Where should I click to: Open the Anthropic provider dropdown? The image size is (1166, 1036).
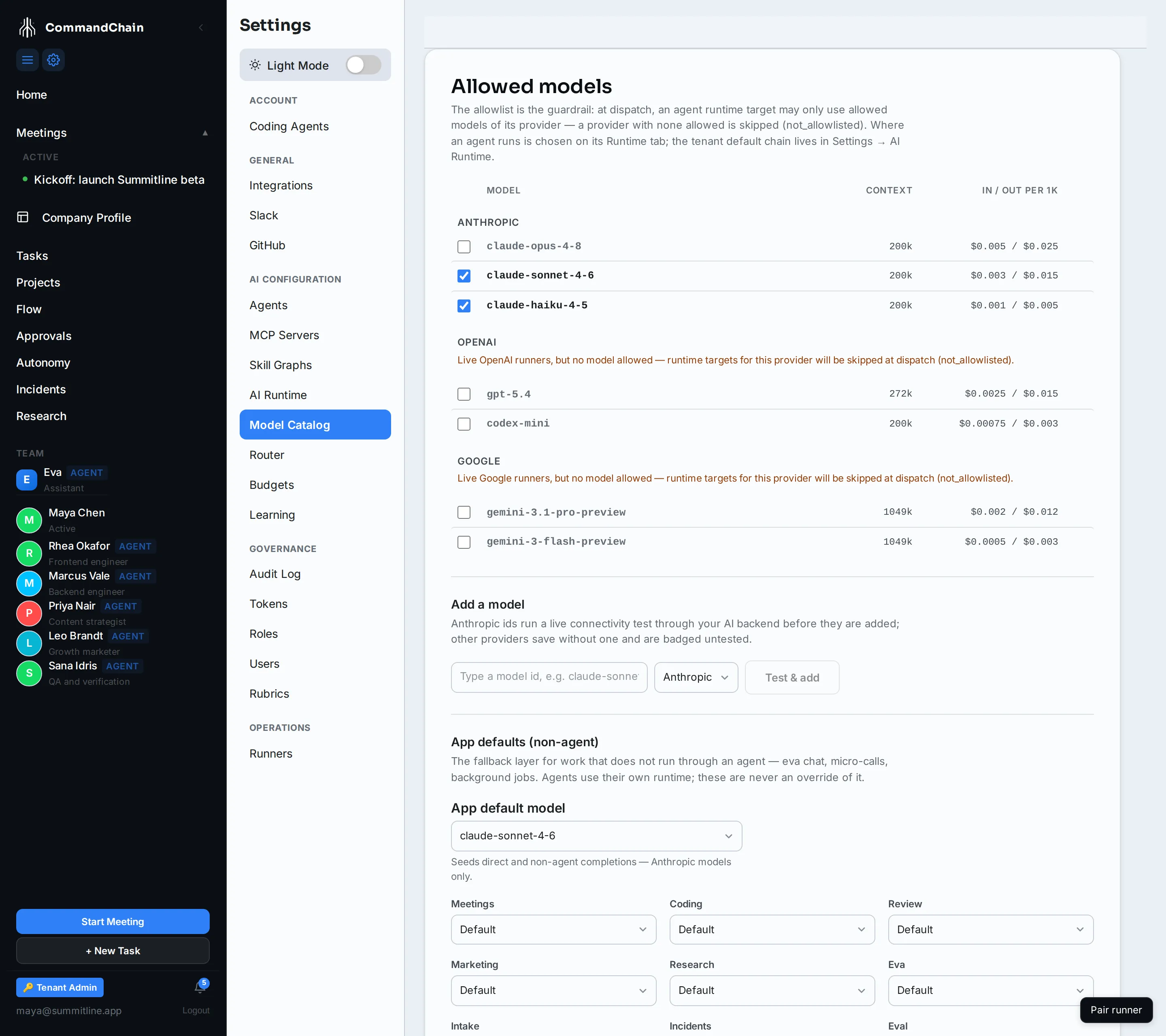pyautogui.click(x=696, y=677)
